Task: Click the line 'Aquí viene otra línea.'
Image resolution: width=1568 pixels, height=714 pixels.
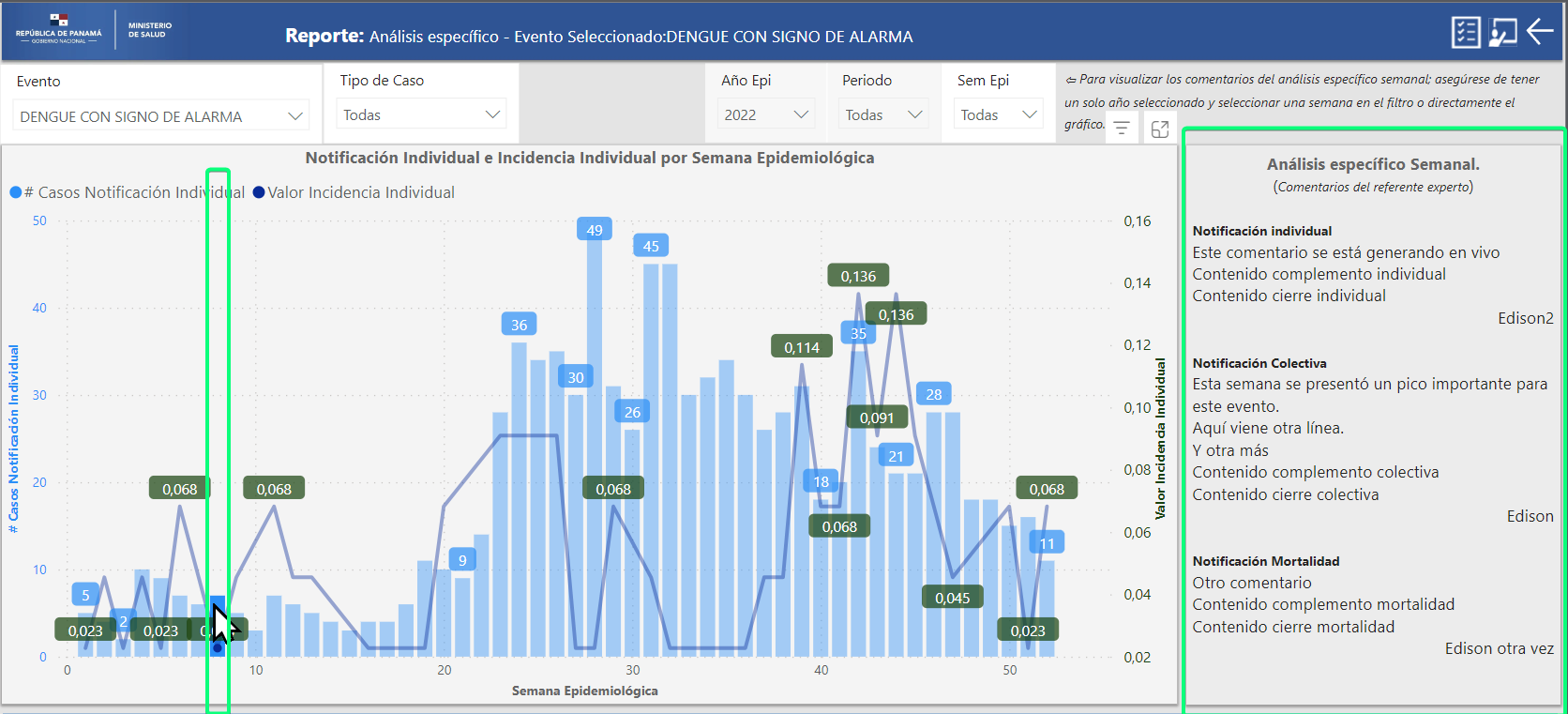Action: coord(1268,428)
